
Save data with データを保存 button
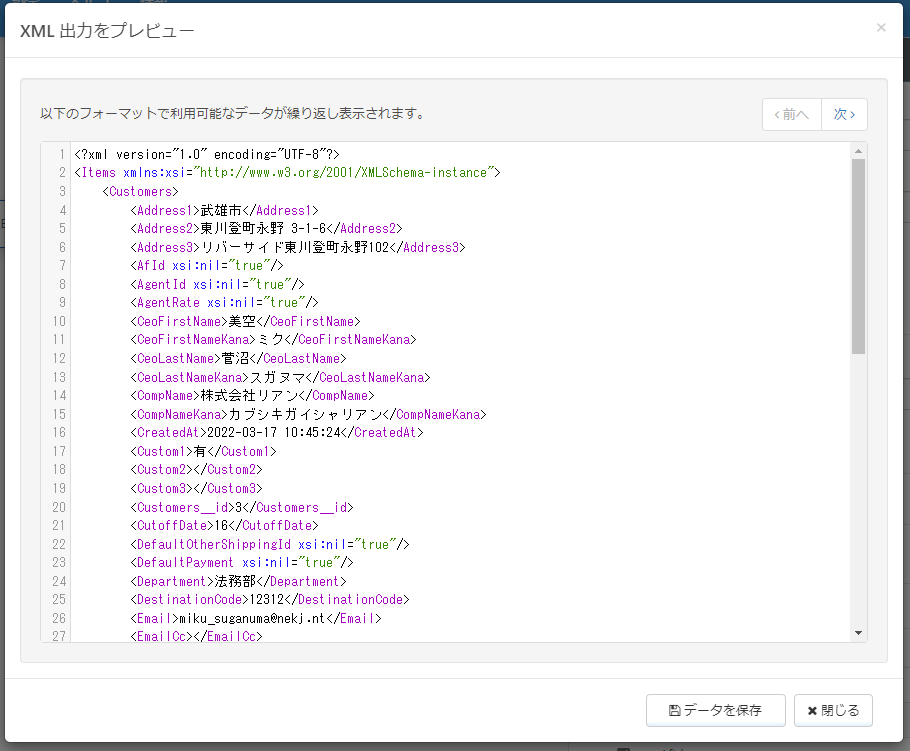click(x=716, y=710)
